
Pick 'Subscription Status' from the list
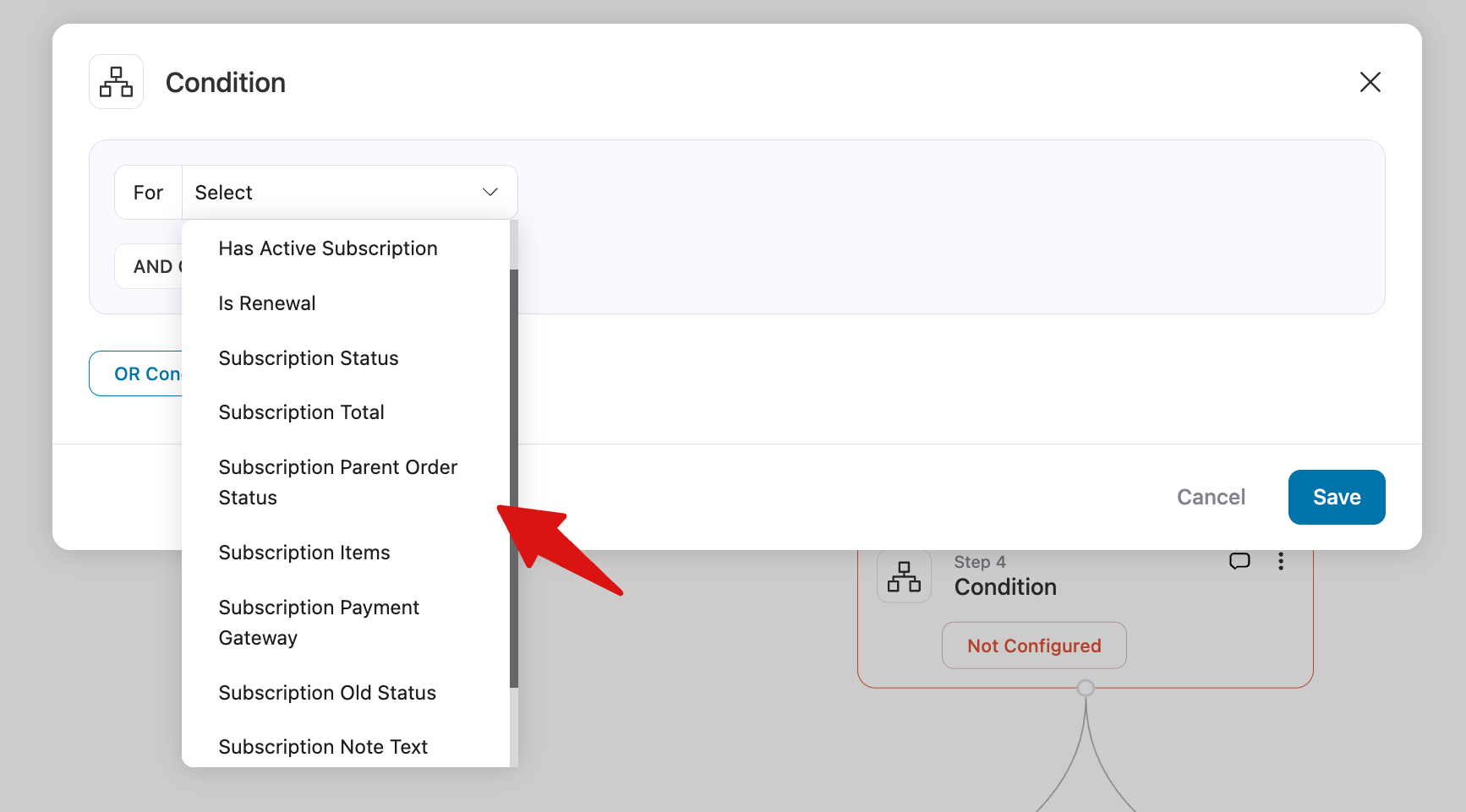tap(309, 357)
